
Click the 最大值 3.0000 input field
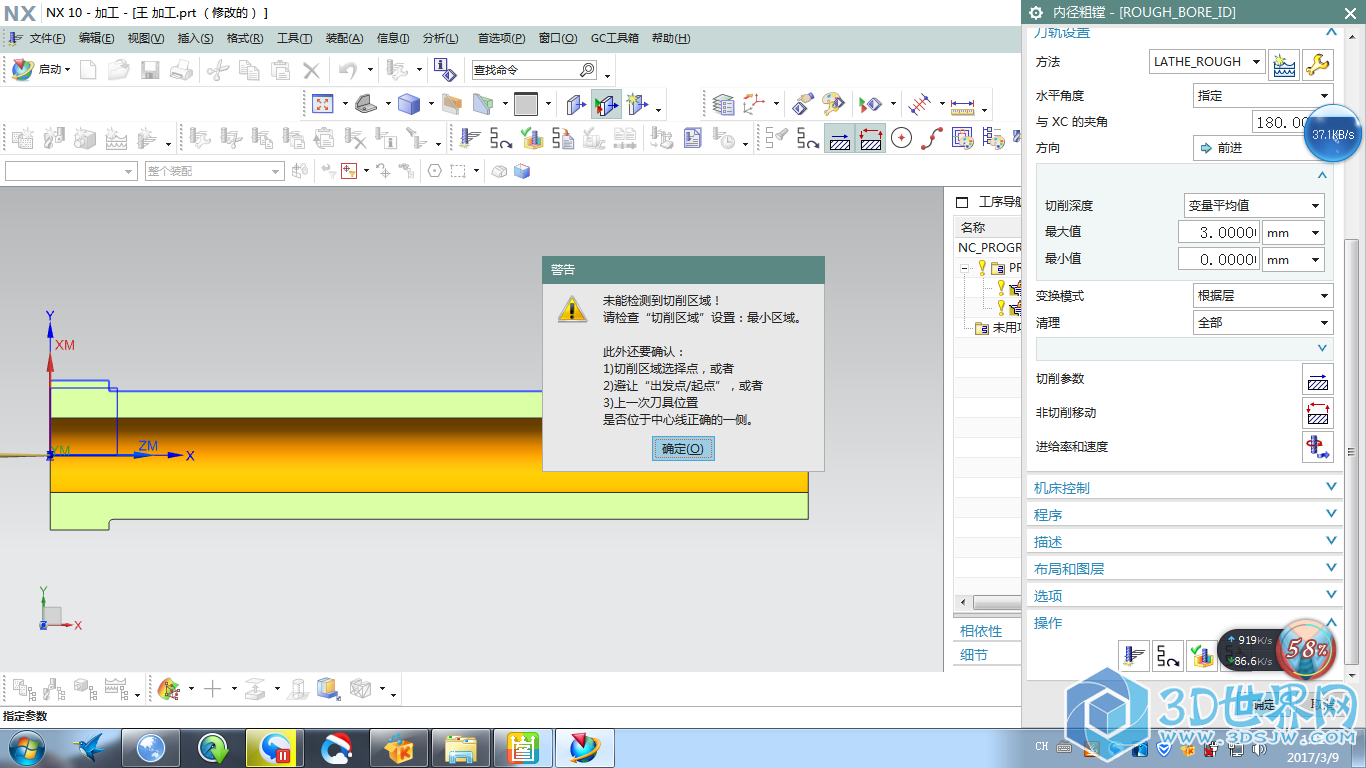coord(1218,233)
